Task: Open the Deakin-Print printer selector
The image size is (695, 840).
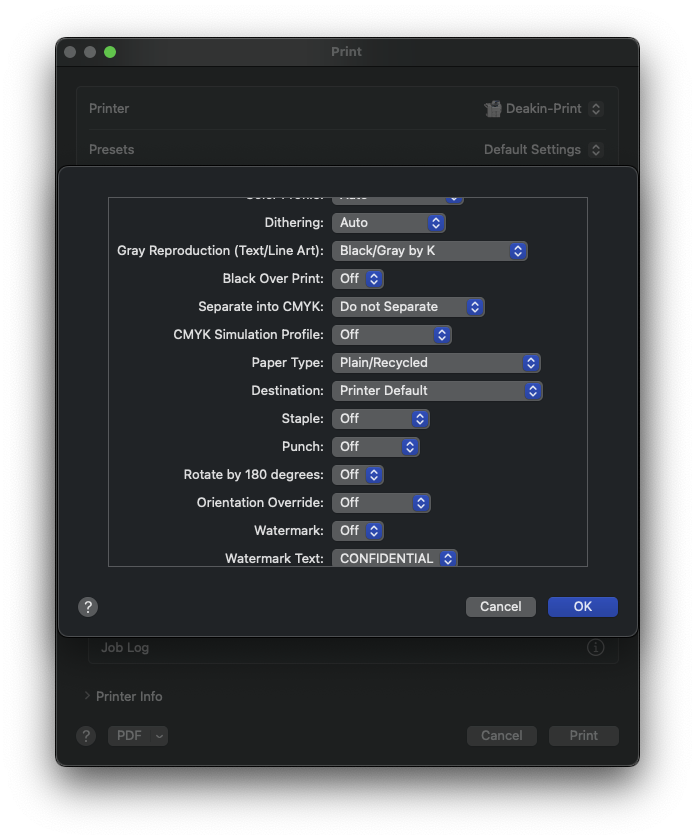Action: tap(543, 108)
